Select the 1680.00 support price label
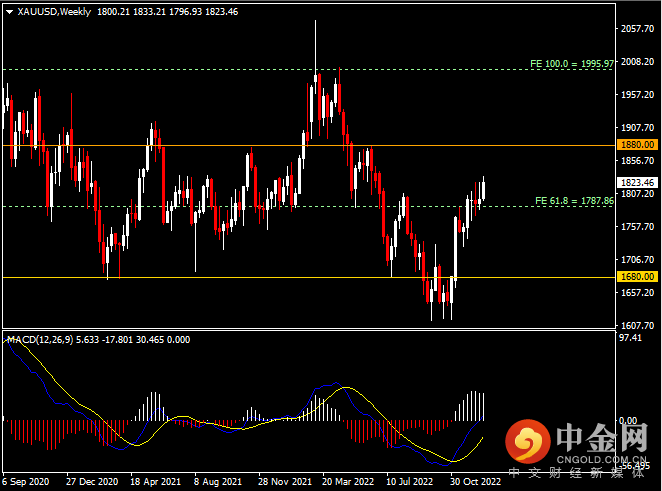 click(x=635, y=277)
